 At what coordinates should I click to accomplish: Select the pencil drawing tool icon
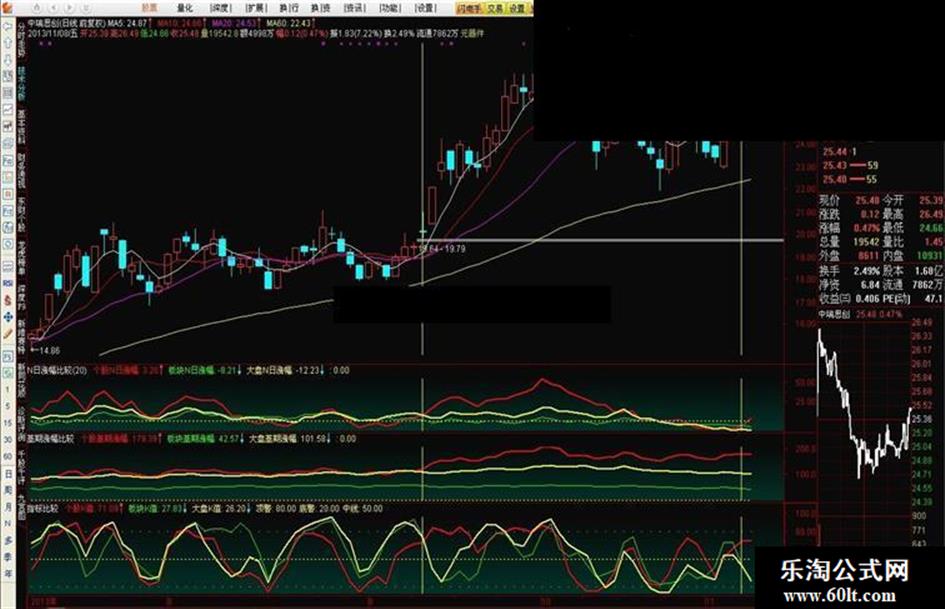point(8,333)
